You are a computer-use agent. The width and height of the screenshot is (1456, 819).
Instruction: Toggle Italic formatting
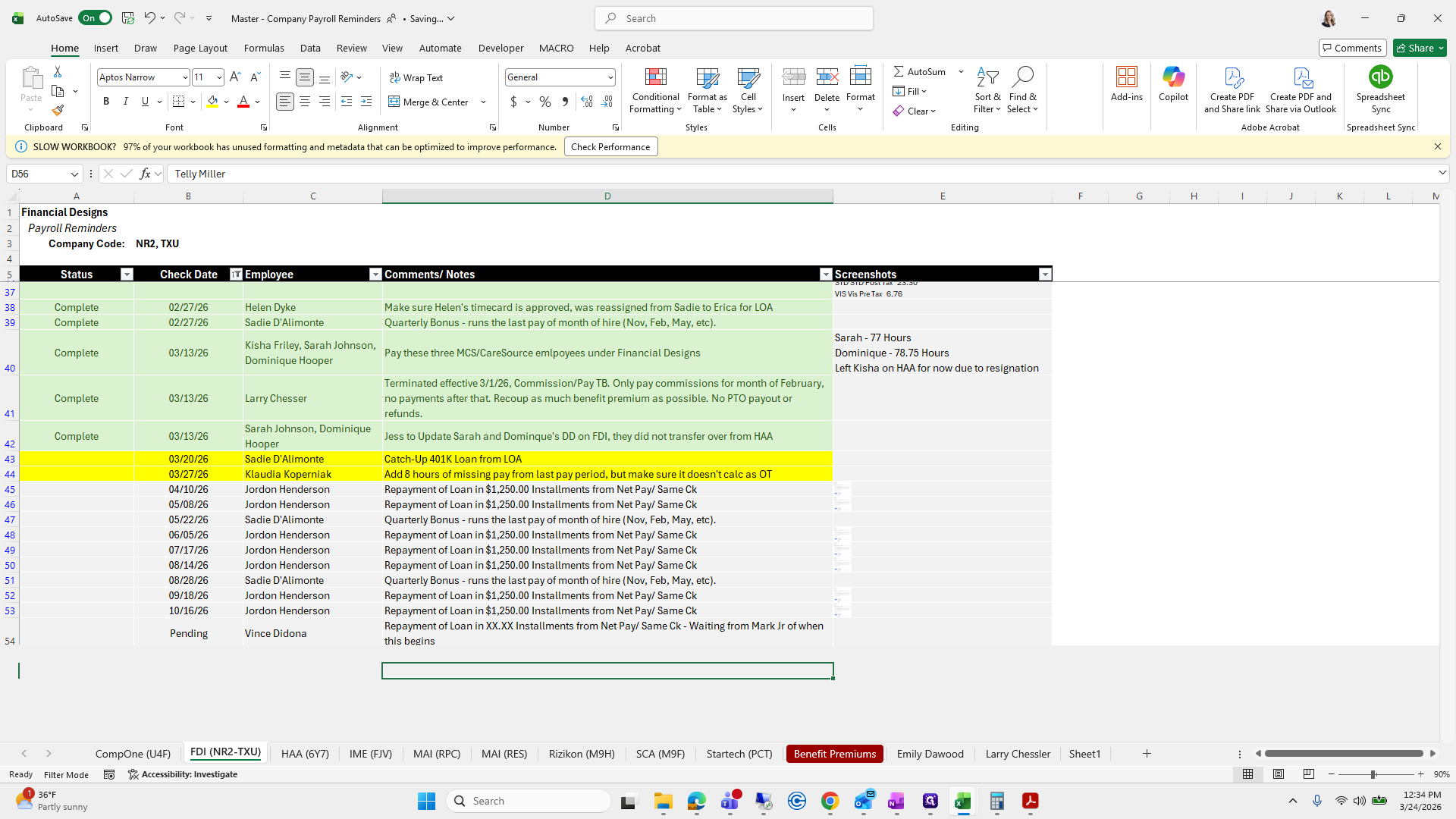(x=126, y=102)
